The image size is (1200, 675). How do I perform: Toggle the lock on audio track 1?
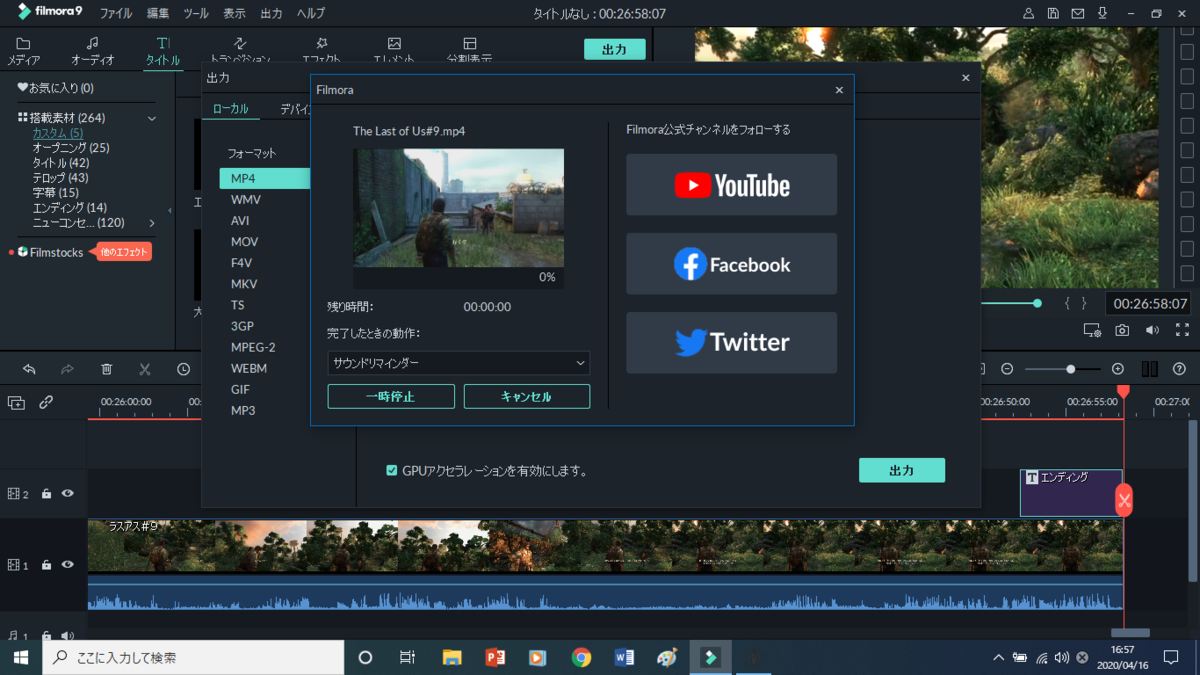click(x=46, y=635)
